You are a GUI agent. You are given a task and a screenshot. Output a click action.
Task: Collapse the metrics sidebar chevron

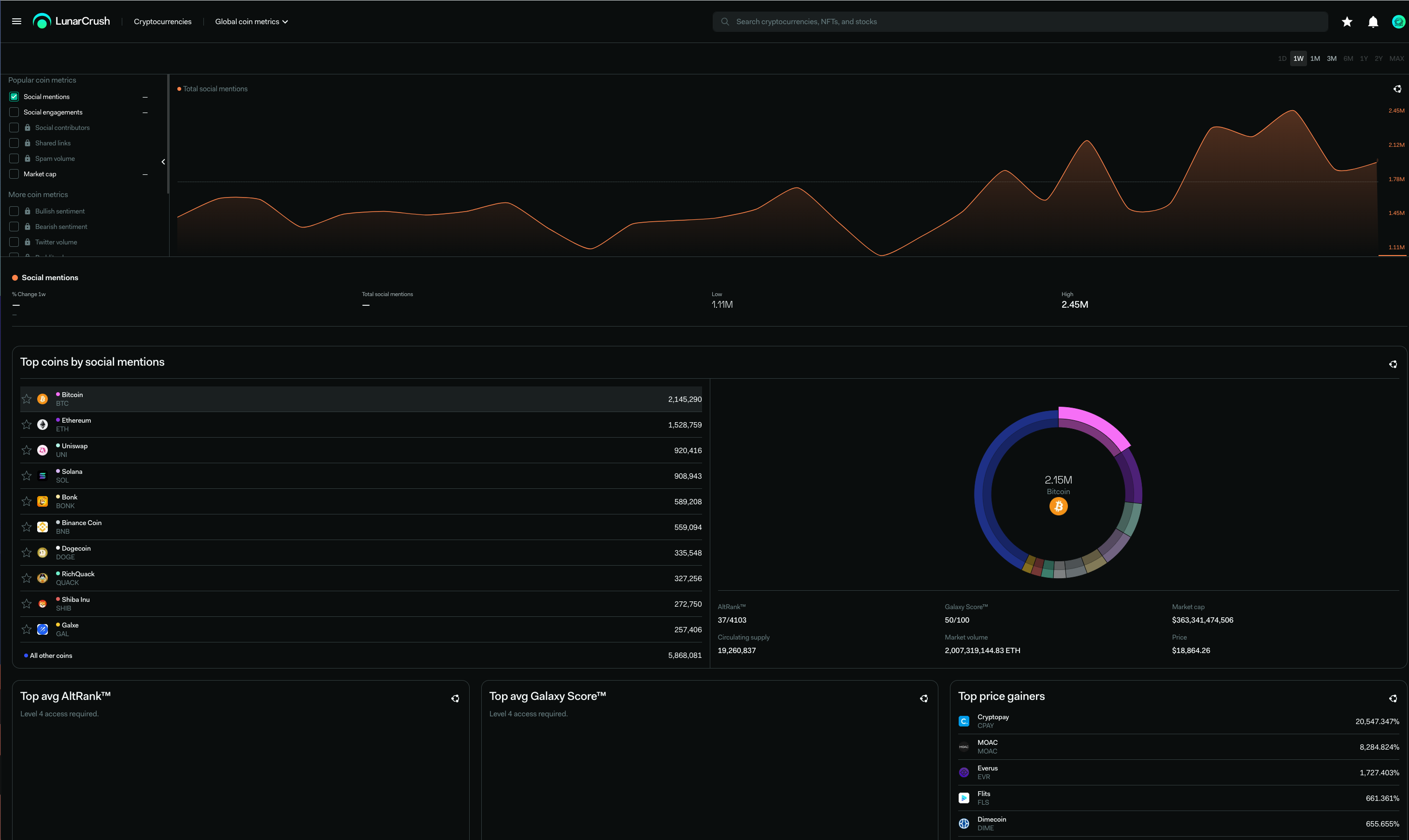(x=163, y=162)
